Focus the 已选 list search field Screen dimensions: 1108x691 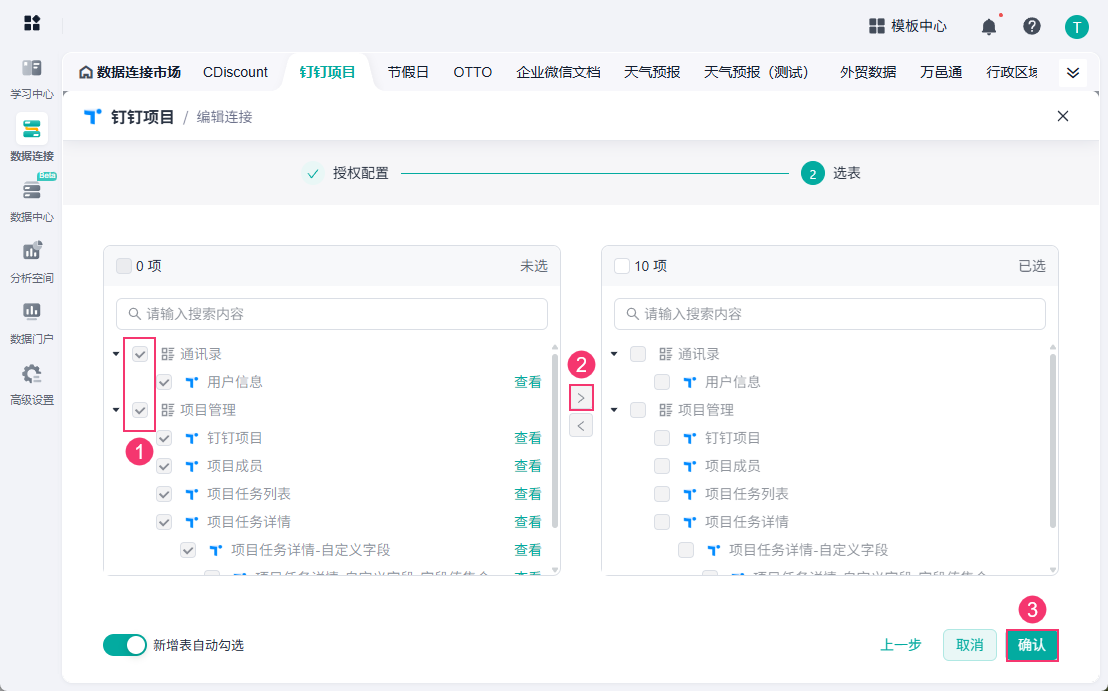click(x=830, y=314)
